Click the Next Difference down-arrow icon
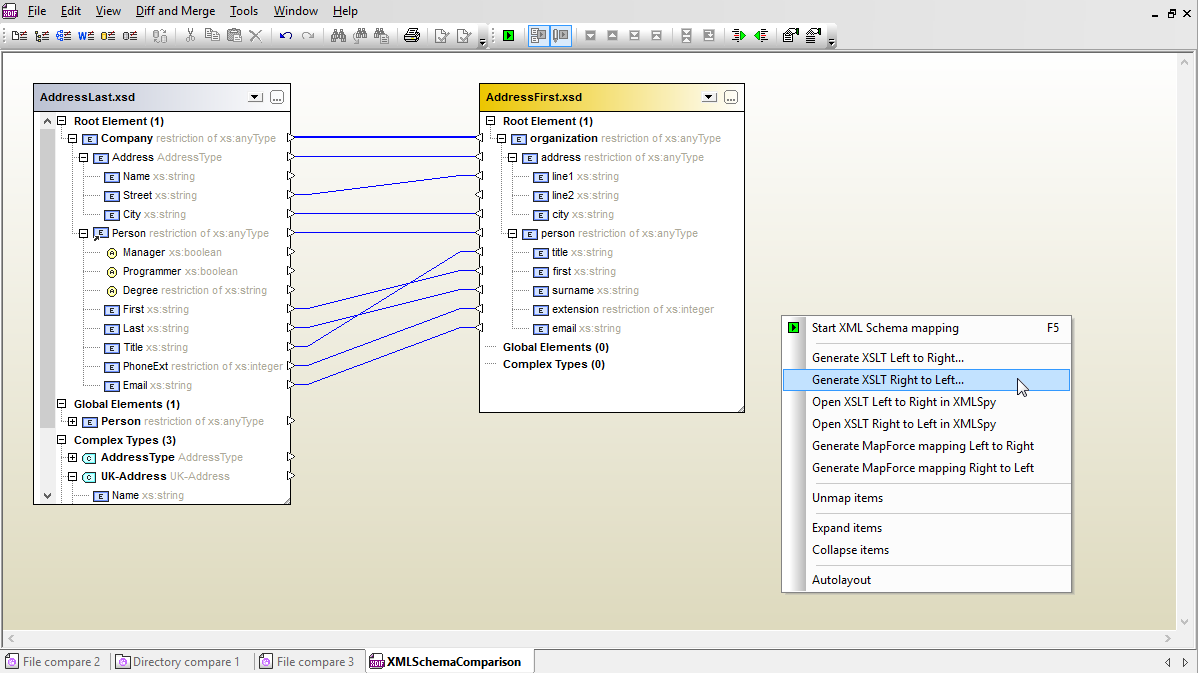This screenshot has width=1198, height=673. (591, 35)
